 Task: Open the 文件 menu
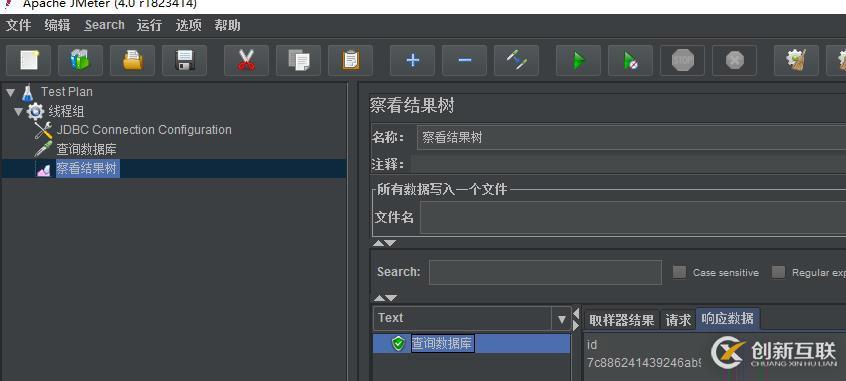18,25
